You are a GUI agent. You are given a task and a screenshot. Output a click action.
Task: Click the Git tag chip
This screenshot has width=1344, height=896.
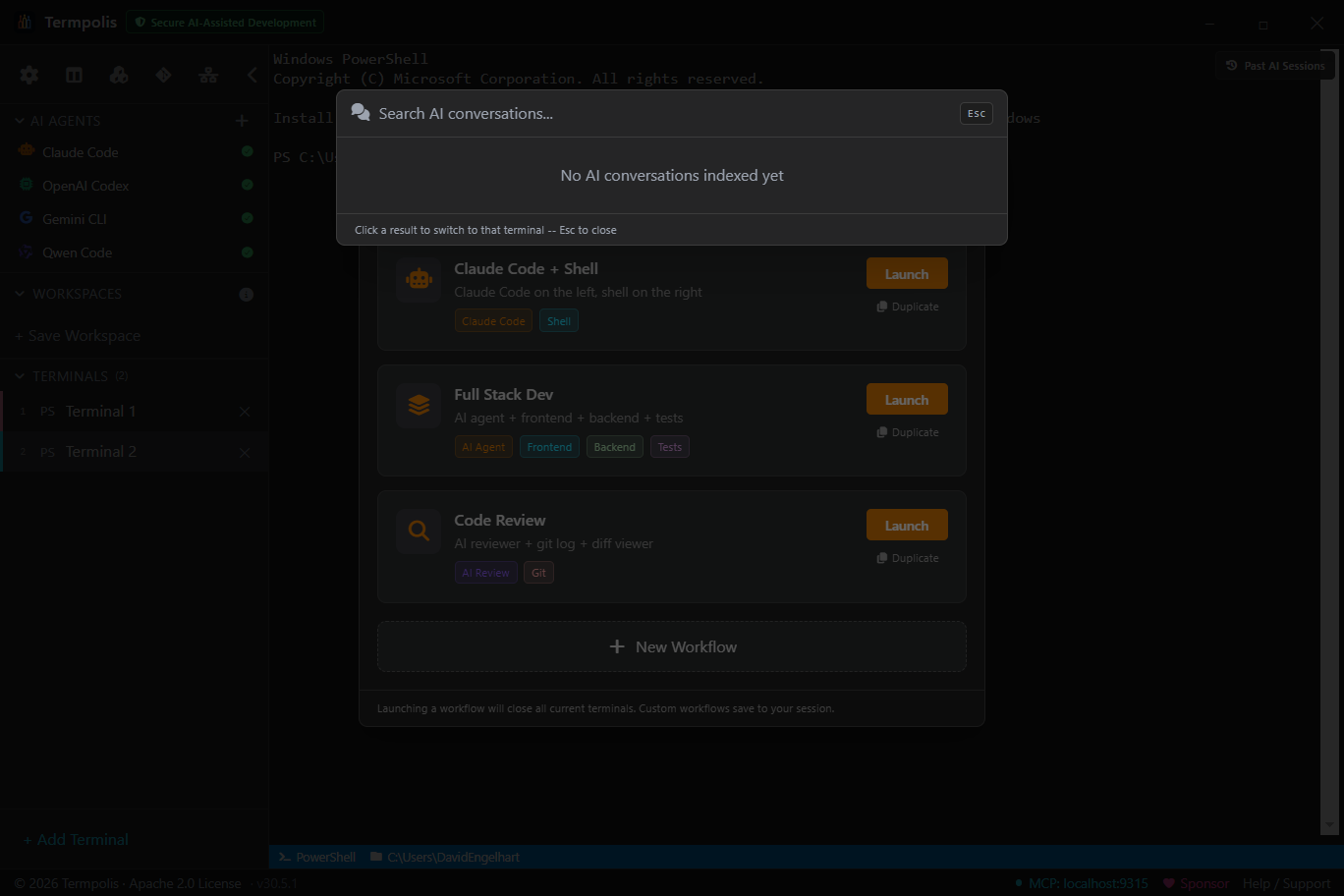pyautogui.click(x=538, y=573)
